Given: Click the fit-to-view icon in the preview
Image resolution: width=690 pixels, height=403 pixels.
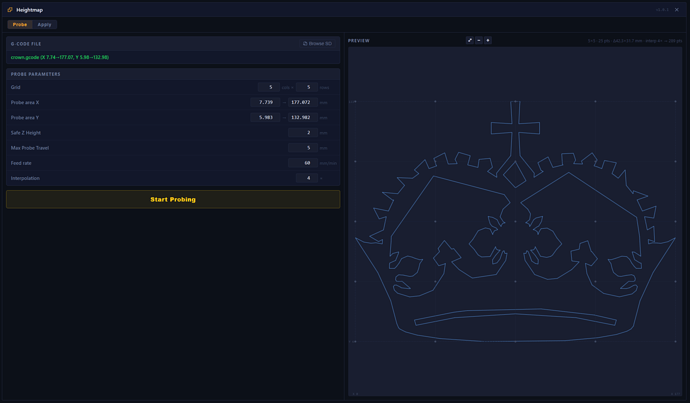Looking at the screenshot, I should (470, 40).
